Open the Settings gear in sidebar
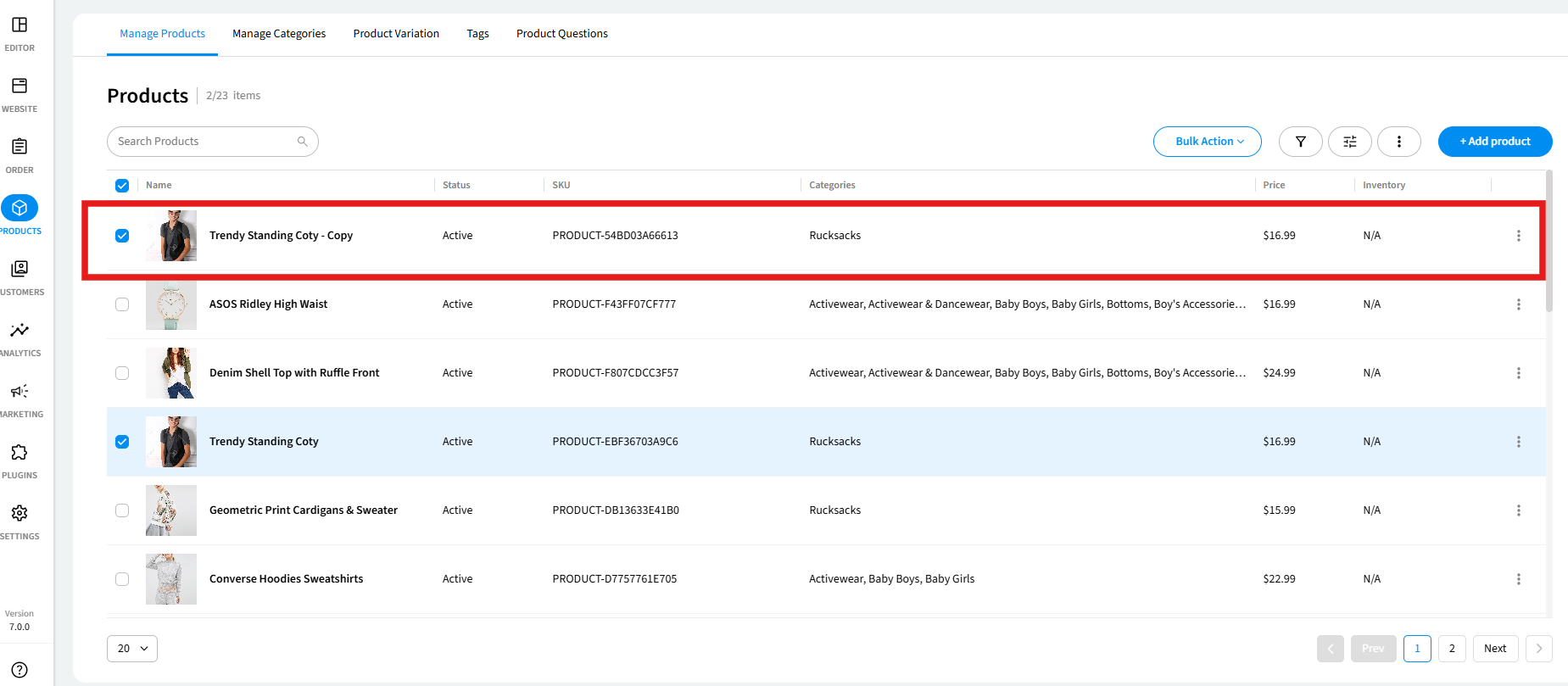The width and height of the screenshot is (1568, 686). point(20,514)
